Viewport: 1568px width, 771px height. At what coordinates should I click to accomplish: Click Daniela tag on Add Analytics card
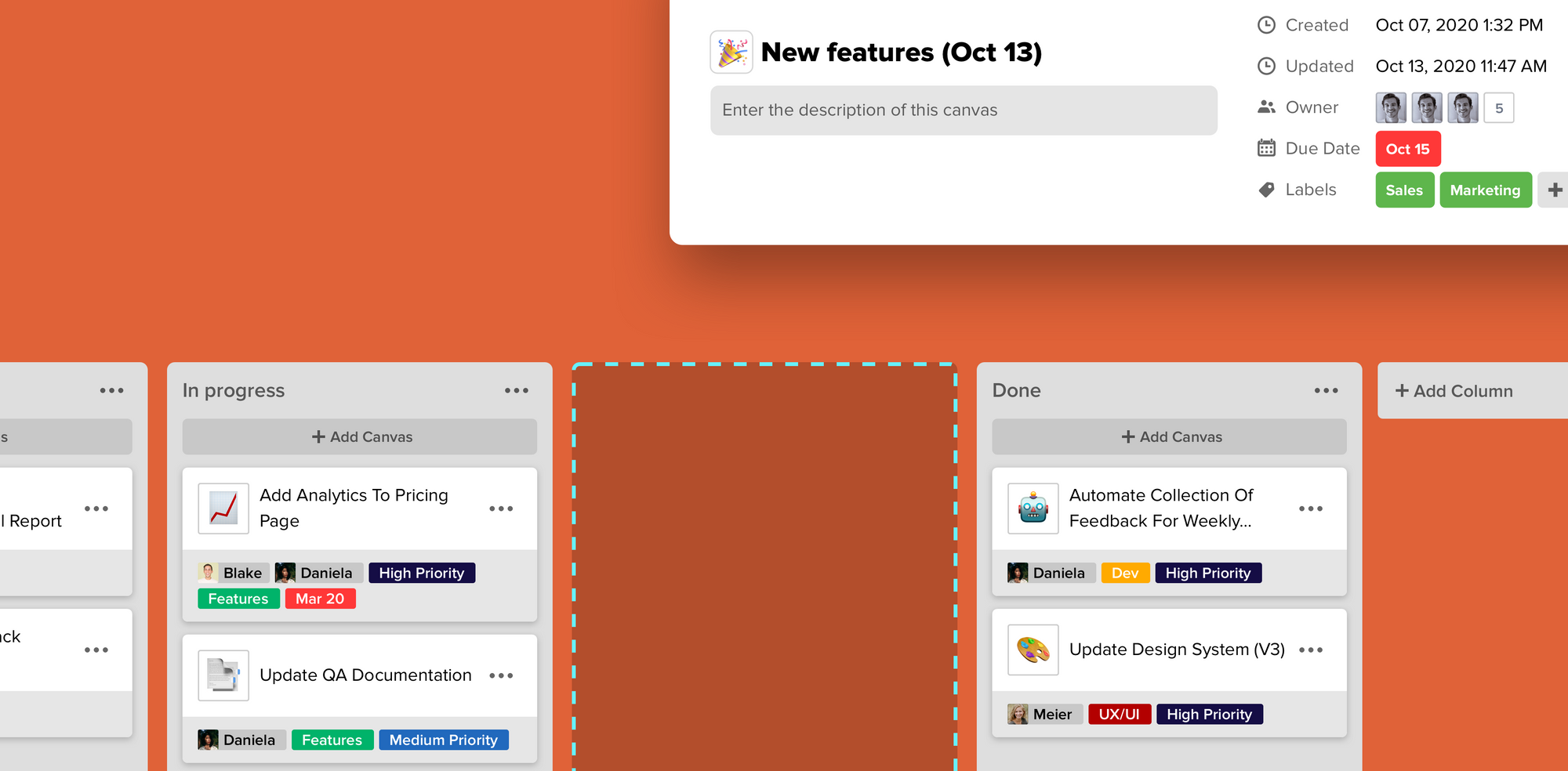point(319,573)
